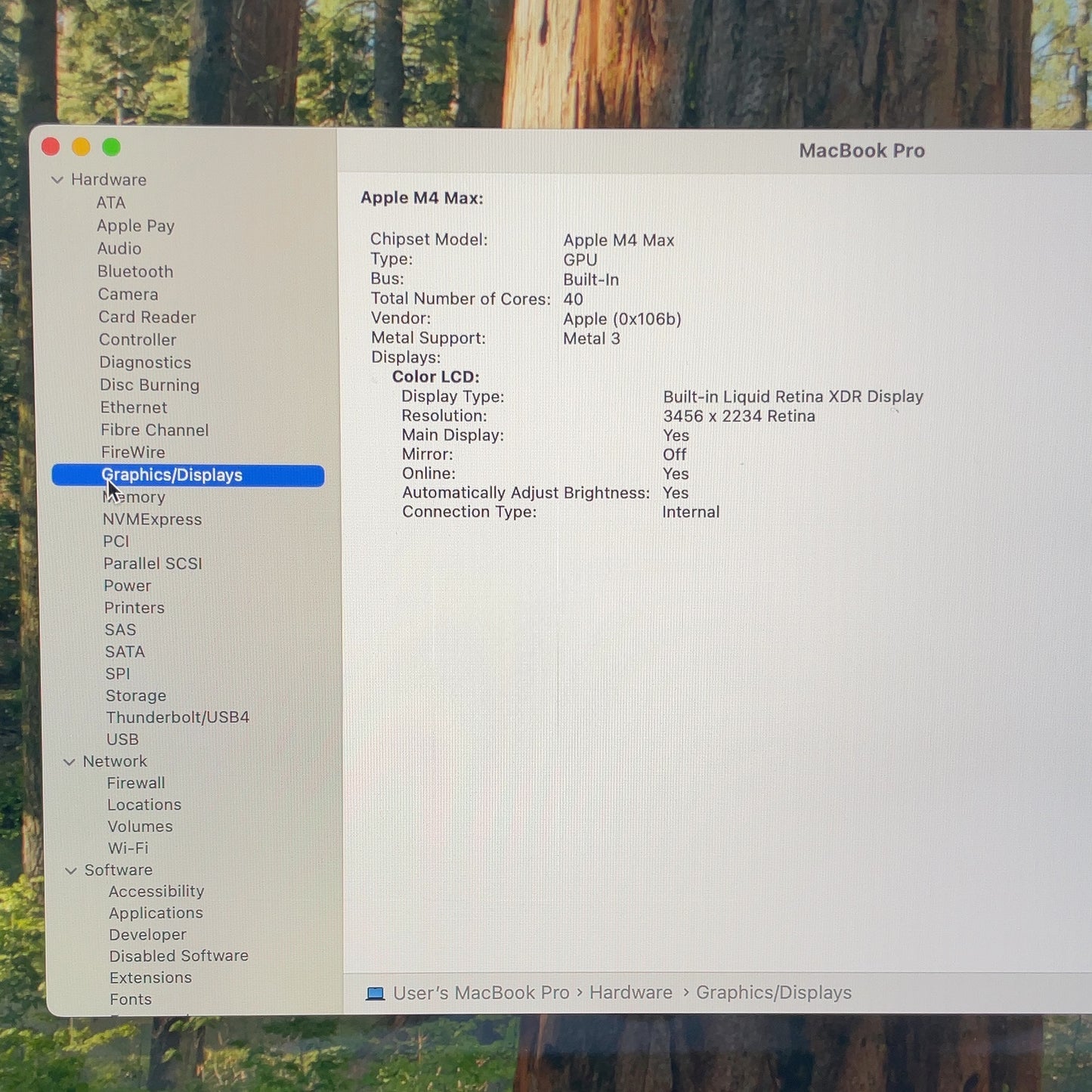The width and height of the screenshot is (1092, 1092).
Task: Click the red close window button
Action: 51,146
